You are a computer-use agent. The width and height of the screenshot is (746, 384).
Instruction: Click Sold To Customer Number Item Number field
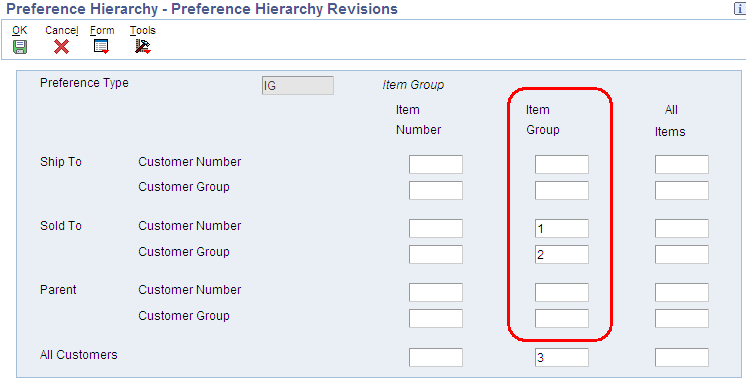(436, 228)
